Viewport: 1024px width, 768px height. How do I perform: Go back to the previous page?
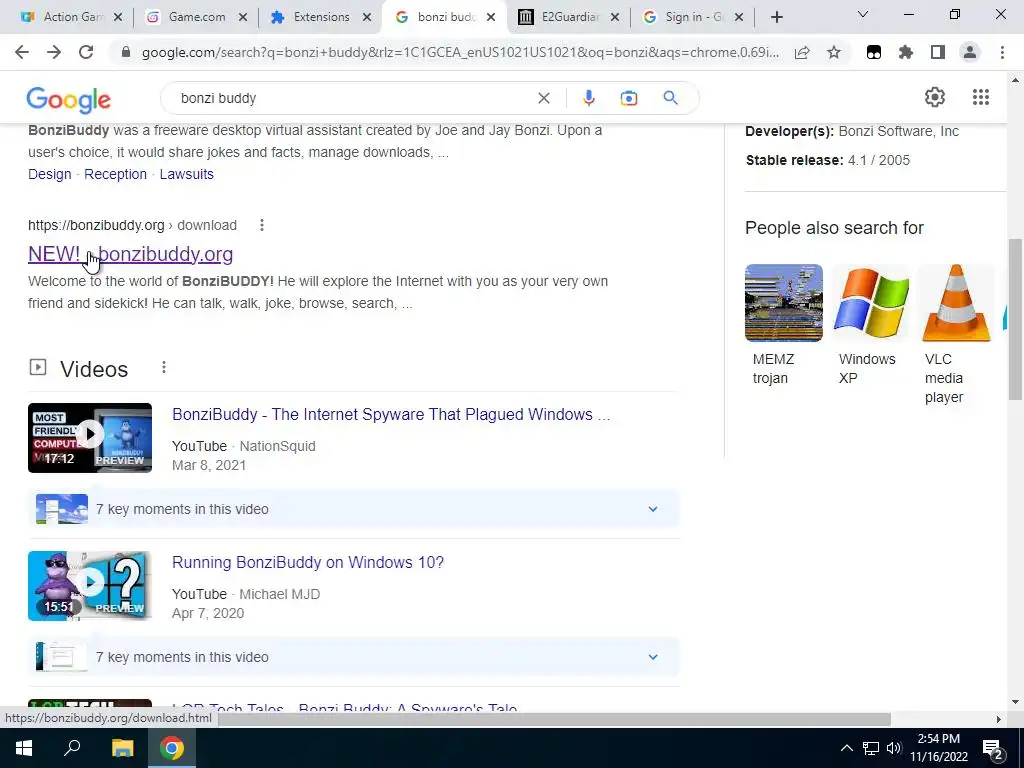22,52
